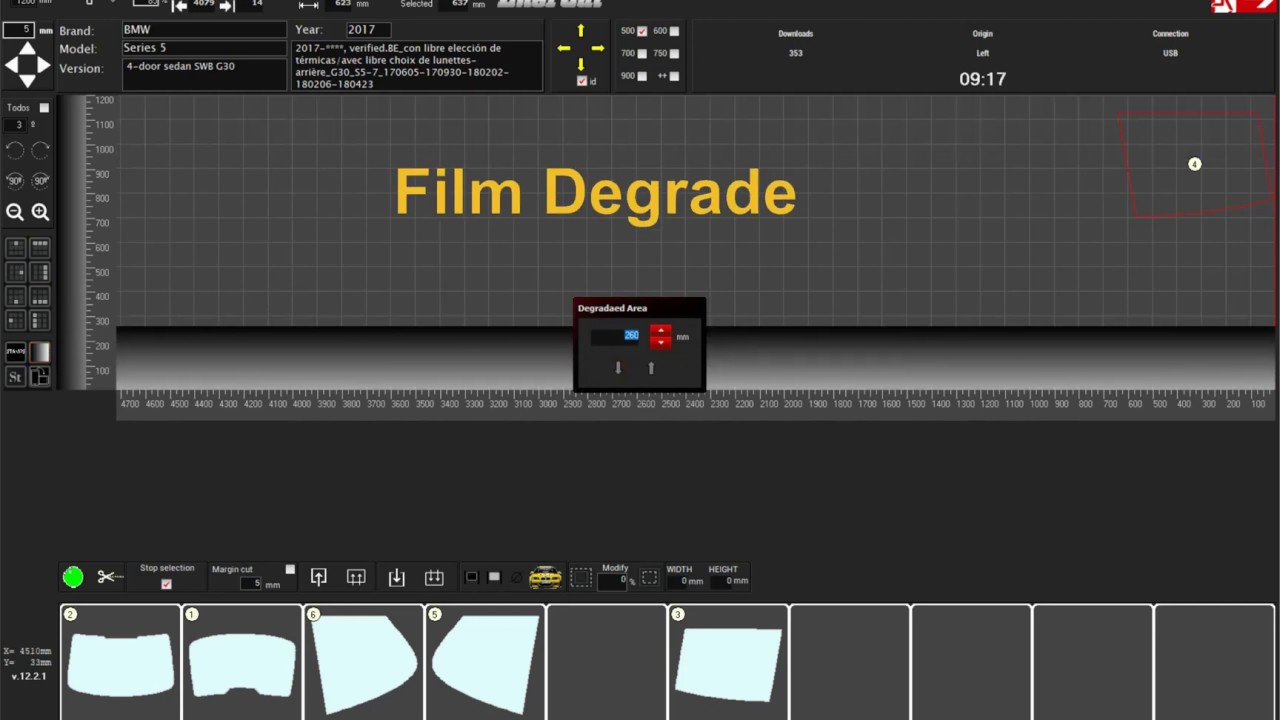
Task: Click the yellow left arrow
Action: pos(564,48)
